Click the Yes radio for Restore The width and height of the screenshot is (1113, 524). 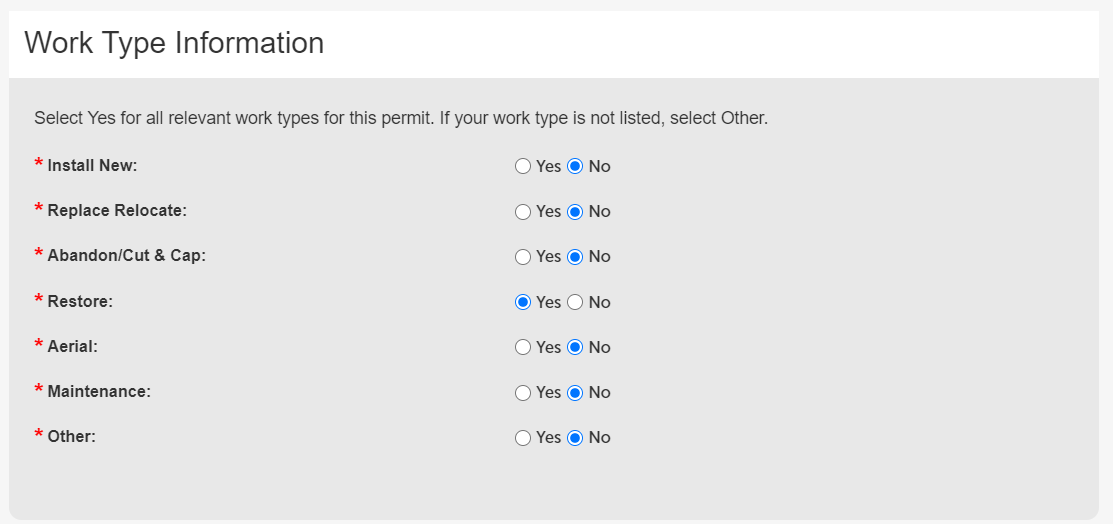click(523, 302)
